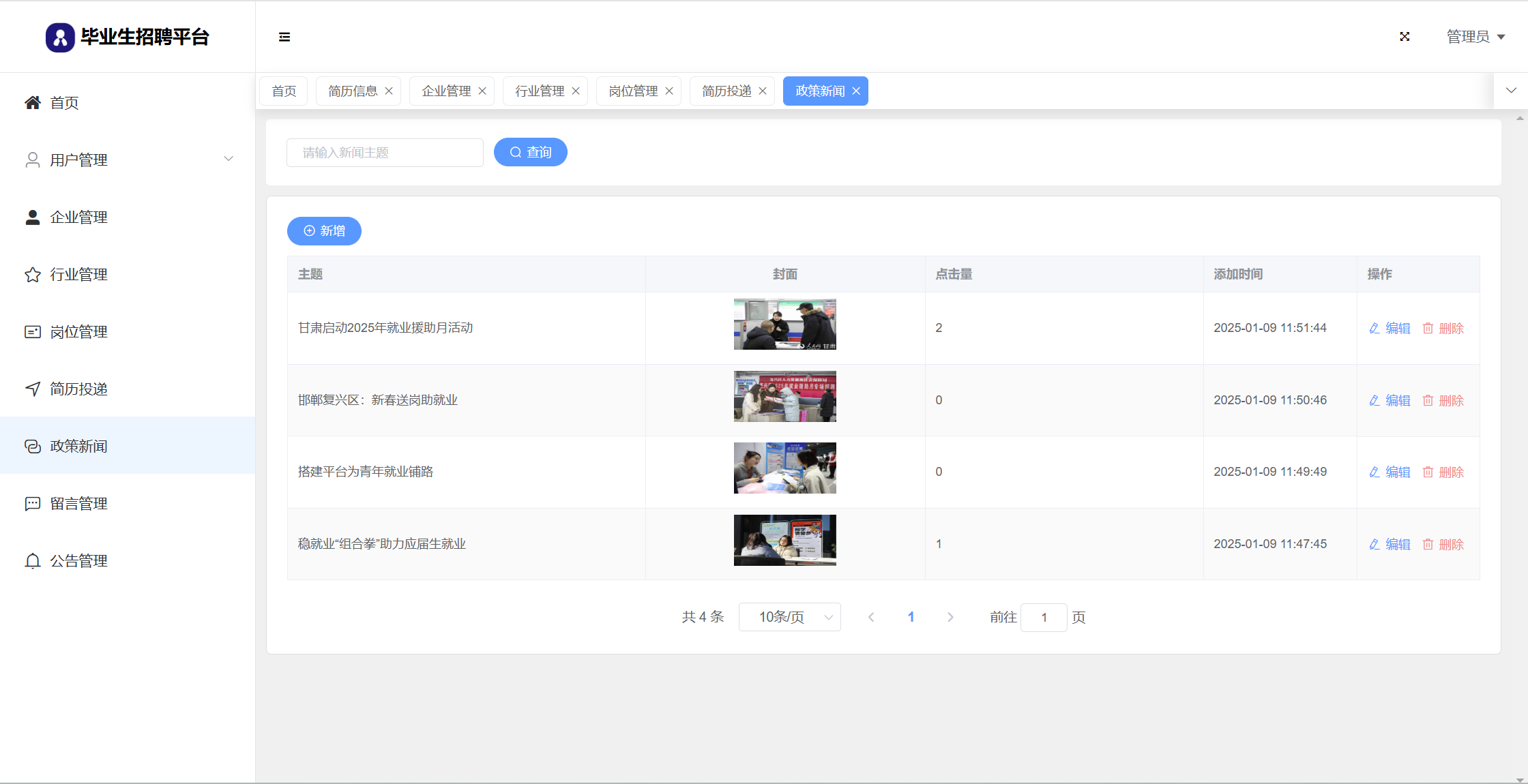Toggle the sidebar collapse hamburger icon
The height and width of the screenshot is (784, 1528).
(284, 37)
